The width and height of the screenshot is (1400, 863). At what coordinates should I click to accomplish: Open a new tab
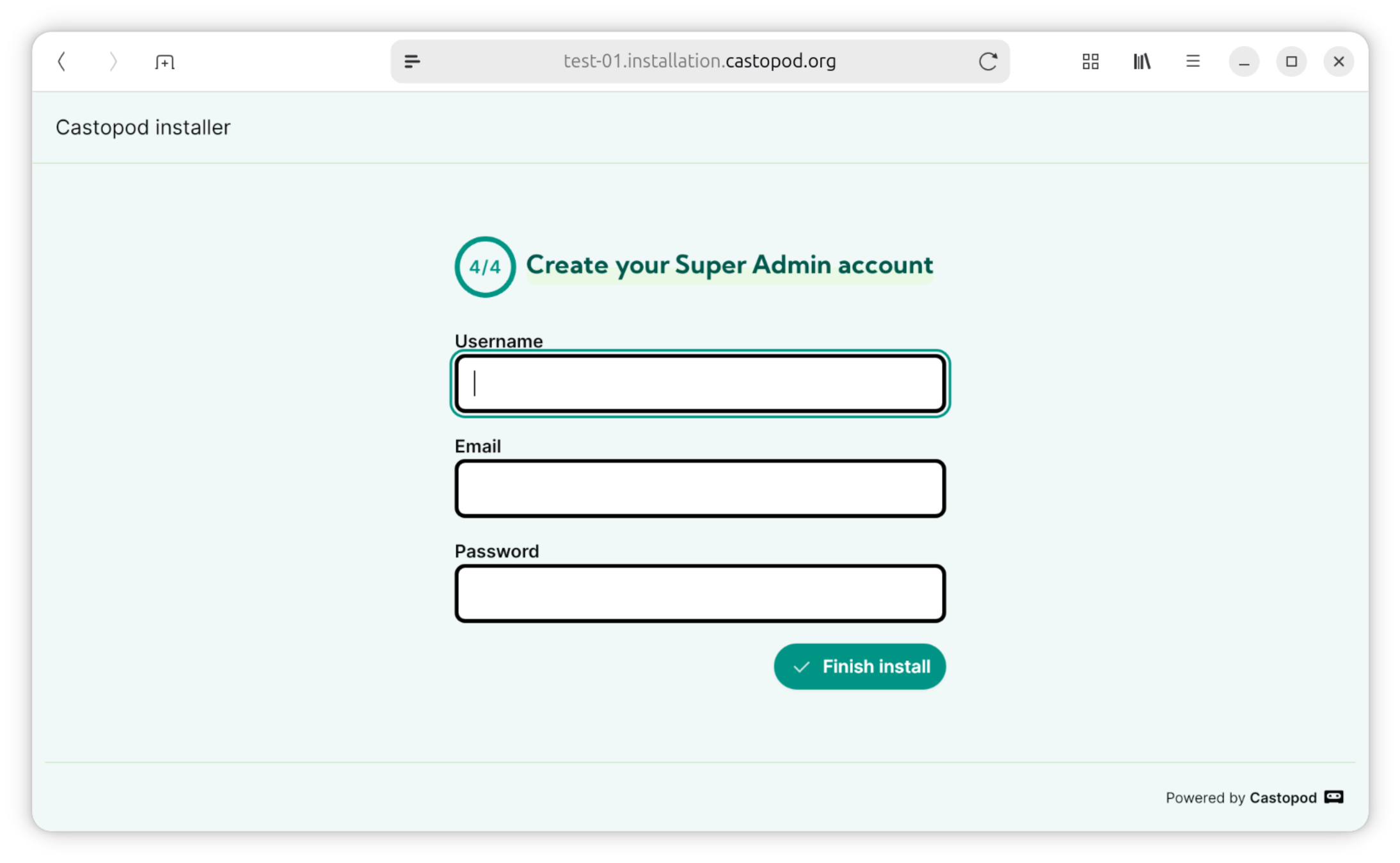[164, 61]
